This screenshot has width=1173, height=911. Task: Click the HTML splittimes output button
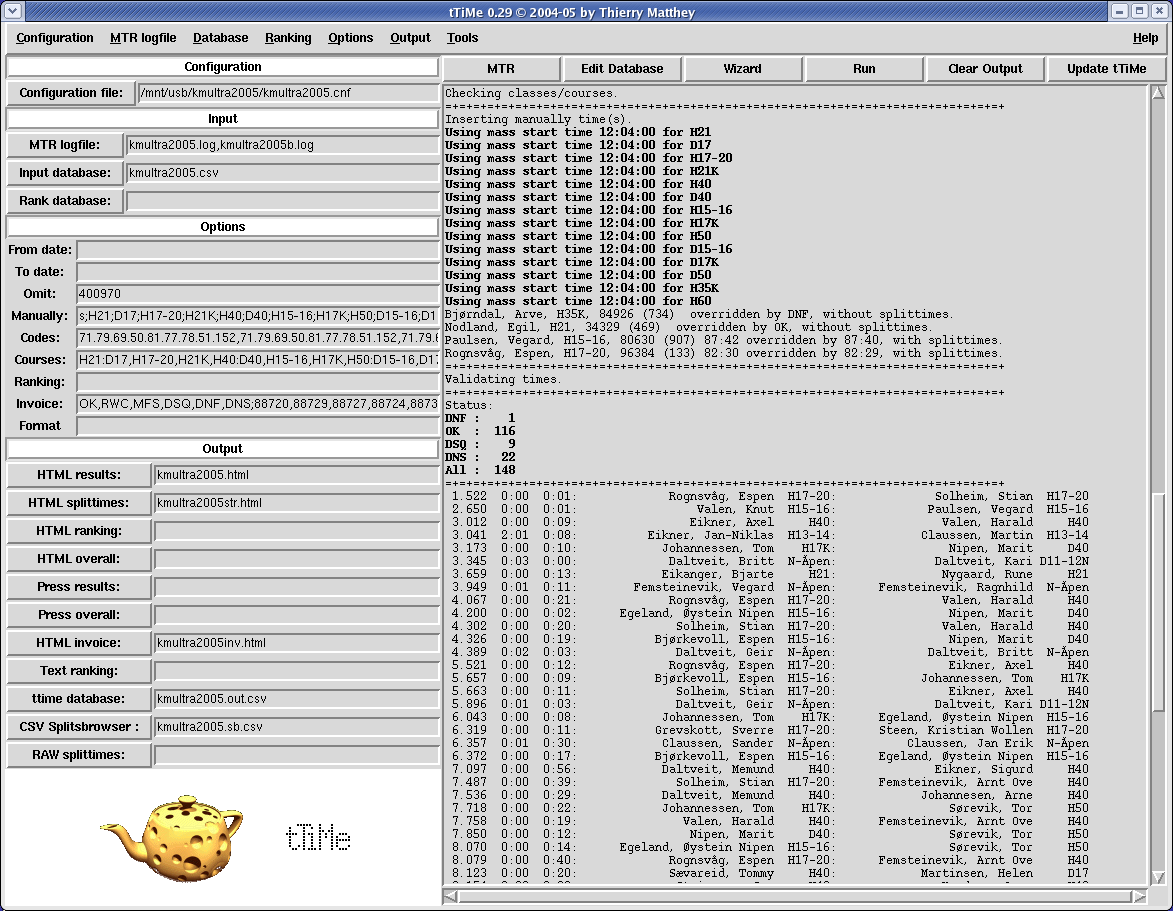79,503
